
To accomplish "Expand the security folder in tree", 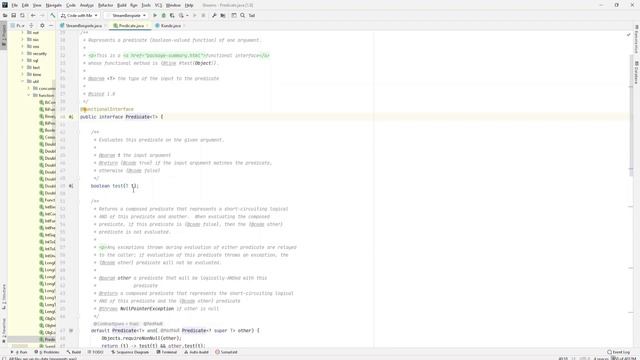I will point(23,53).
